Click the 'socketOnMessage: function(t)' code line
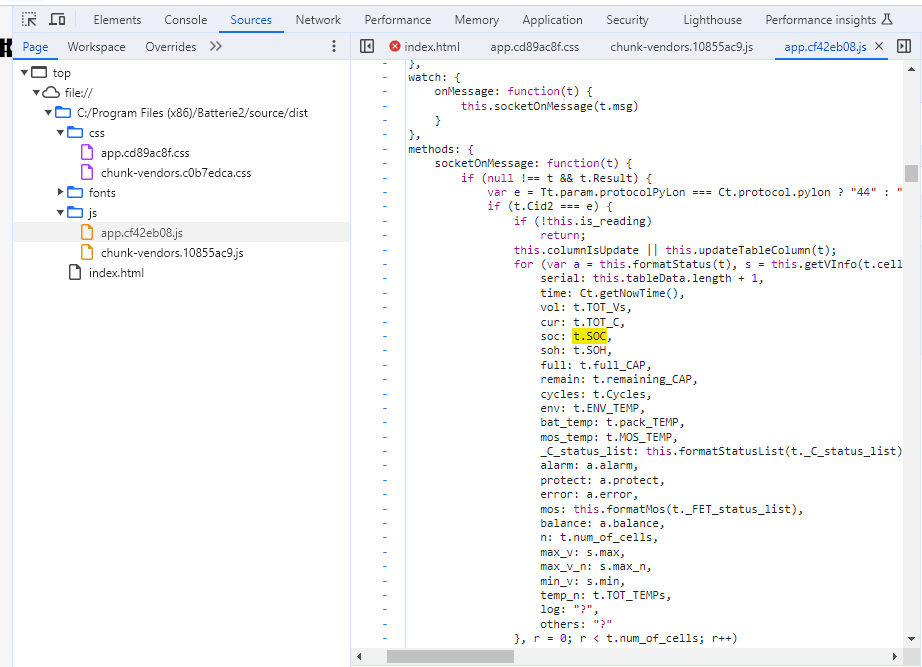 pos(533,164)
